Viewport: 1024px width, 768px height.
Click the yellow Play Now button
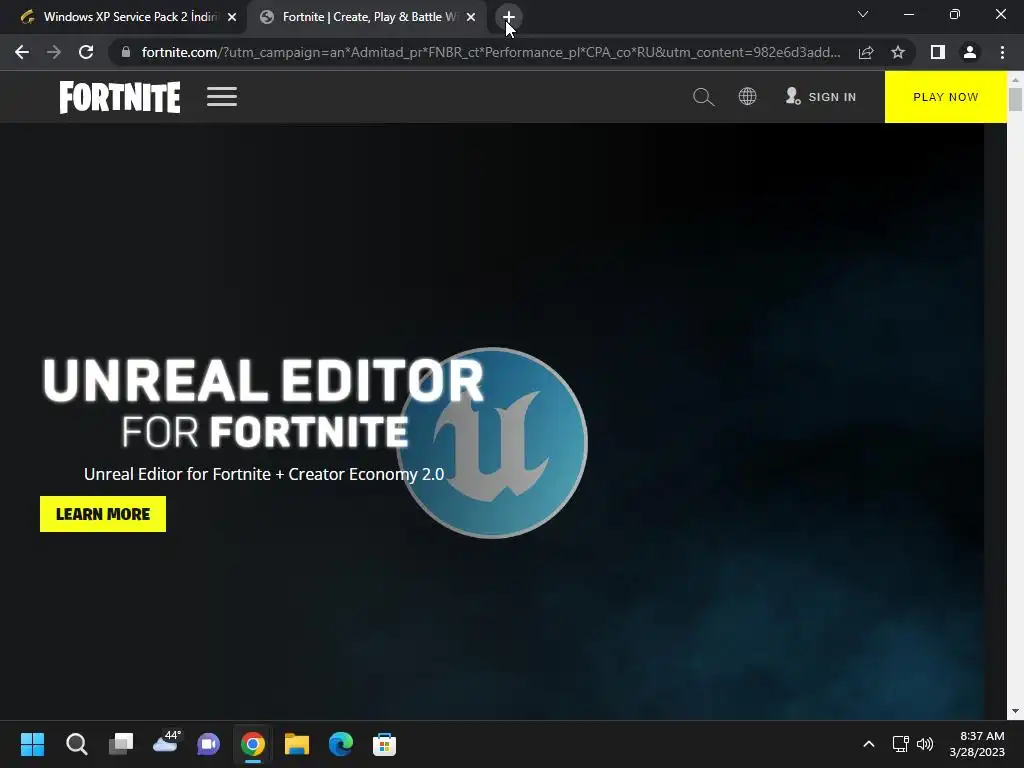point(946,97)
